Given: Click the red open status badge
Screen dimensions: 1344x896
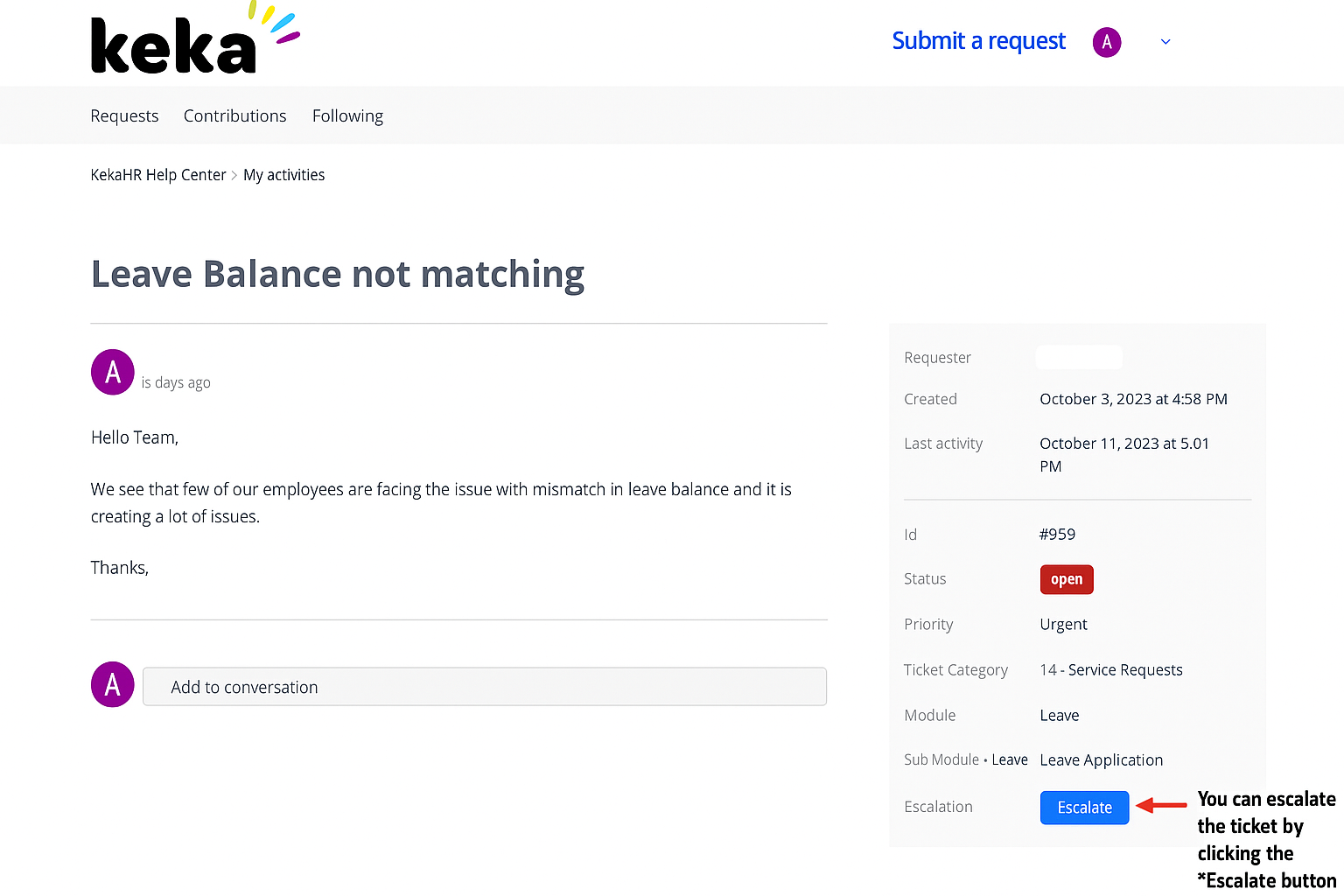Looking at the screenshot, I should point(1066,579).
